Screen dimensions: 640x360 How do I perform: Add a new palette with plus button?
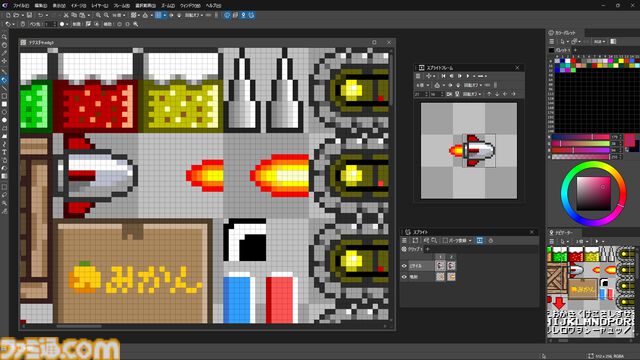pyautogui.click(x=576, y=50)
